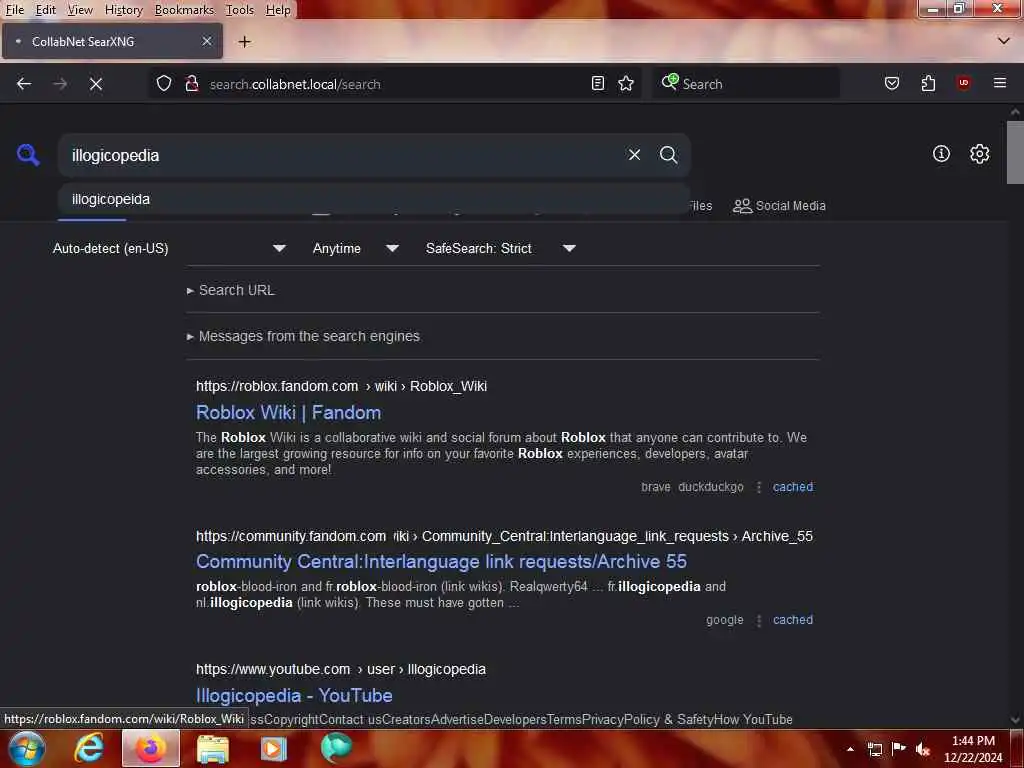Click the insecure connection padlock icon
Screen dimensions: 1024x768
point(192,84)
